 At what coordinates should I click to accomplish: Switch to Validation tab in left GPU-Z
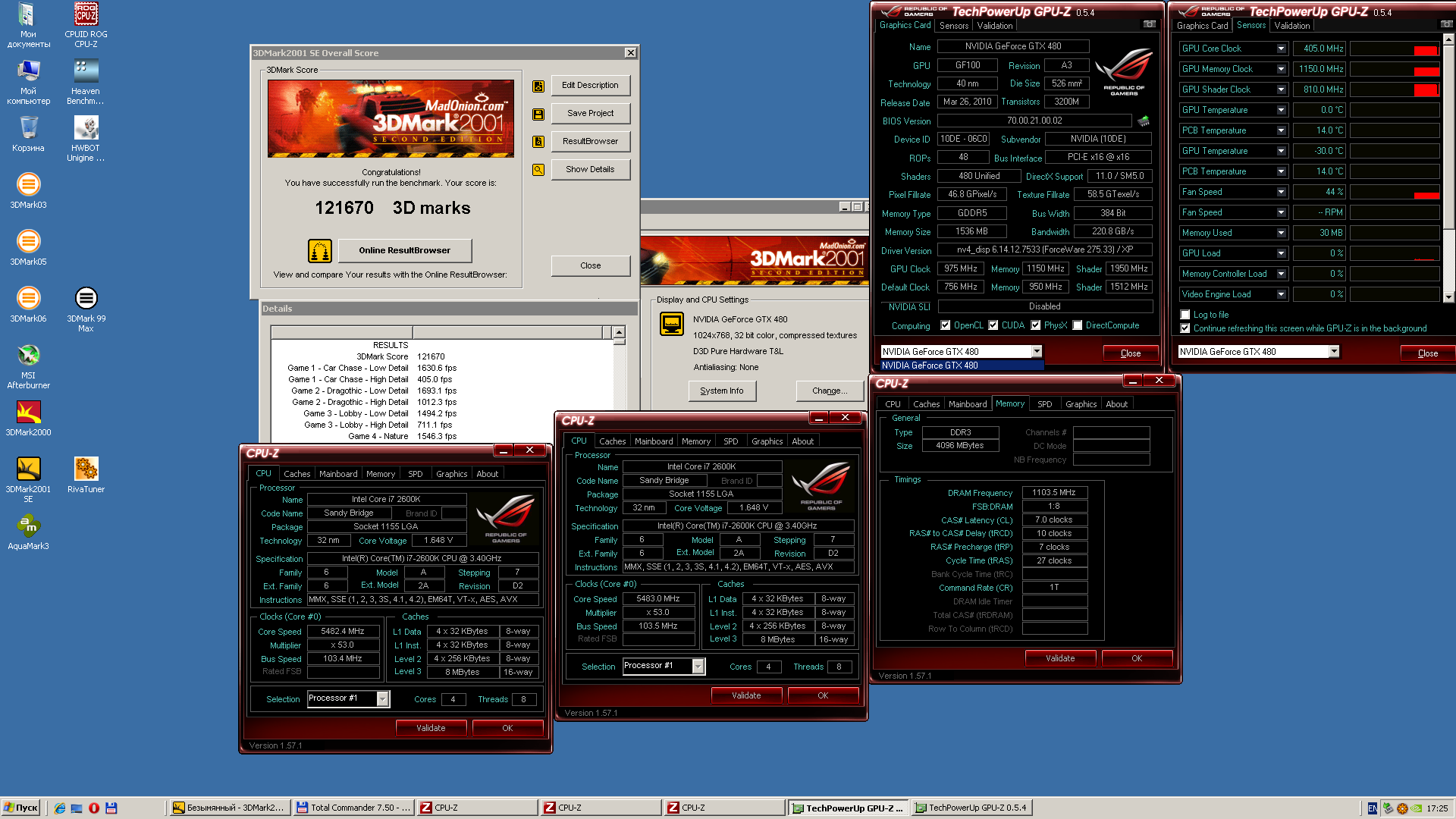point(995,26)
